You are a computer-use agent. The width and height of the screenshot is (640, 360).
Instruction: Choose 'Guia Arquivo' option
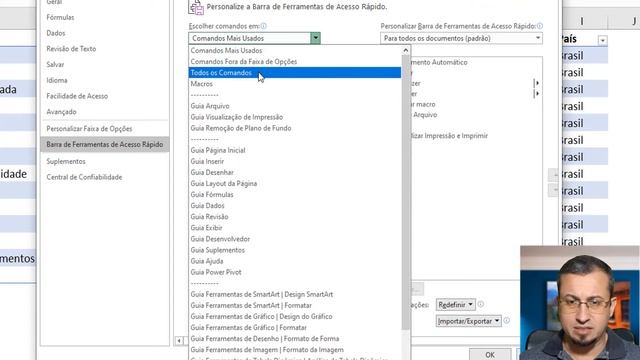(295, 106)
